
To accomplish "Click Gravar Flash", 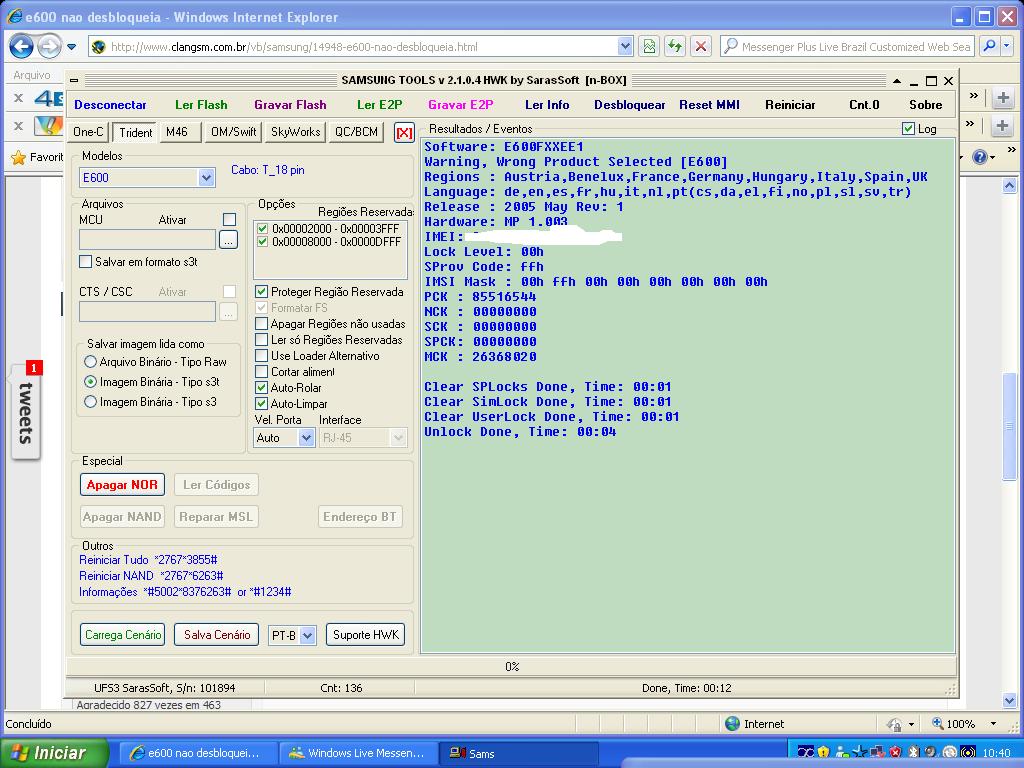I will [291, 104].
